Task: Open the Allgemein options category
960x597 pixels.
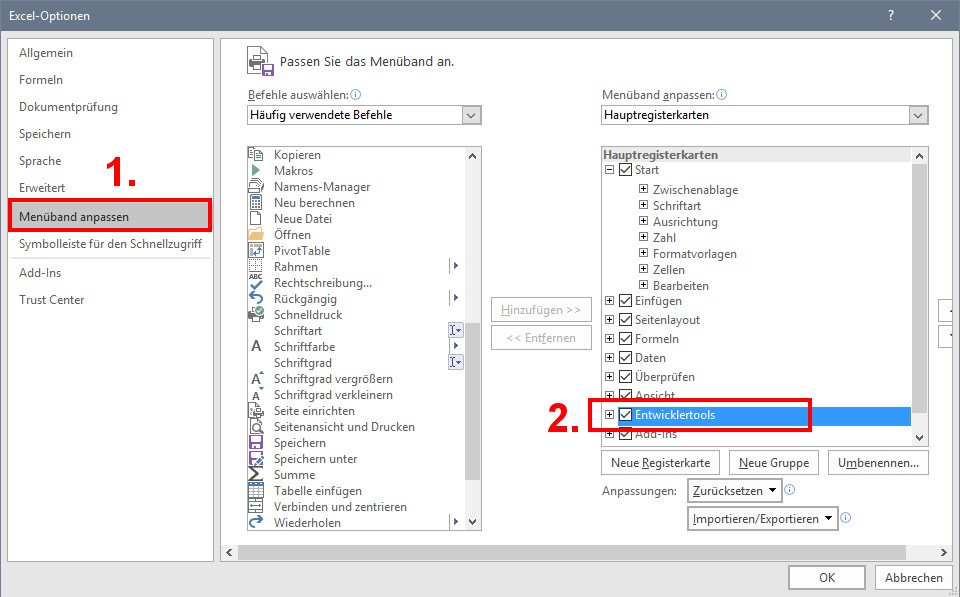Action: coord(46,53)
